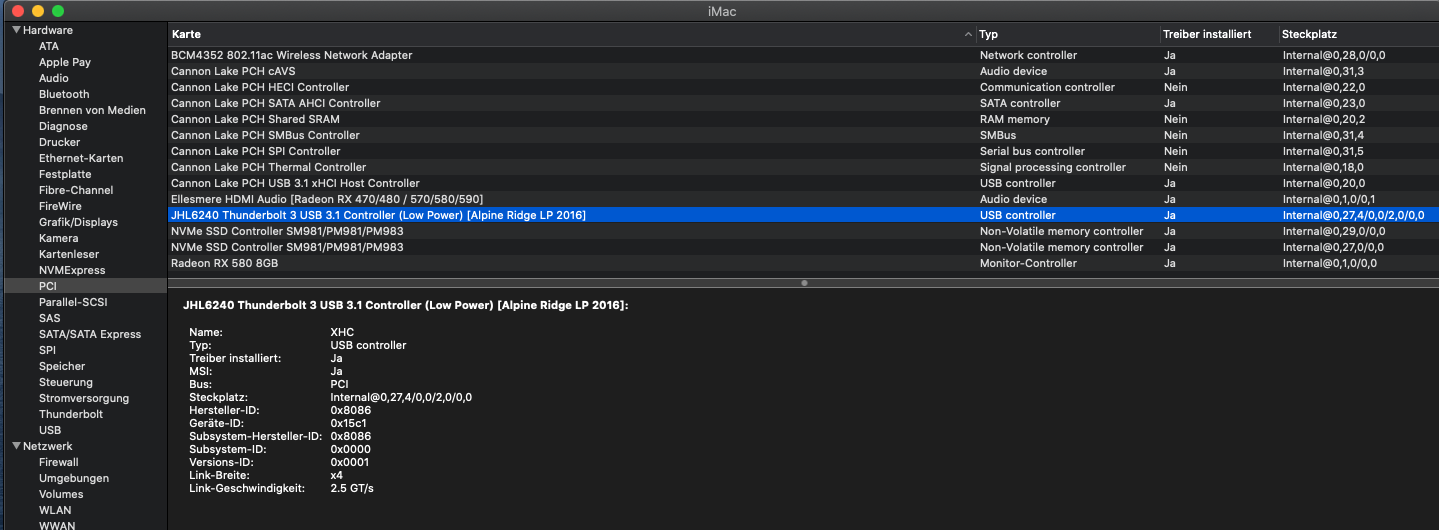Collapse the Hardware section triangle

point(16,30)
